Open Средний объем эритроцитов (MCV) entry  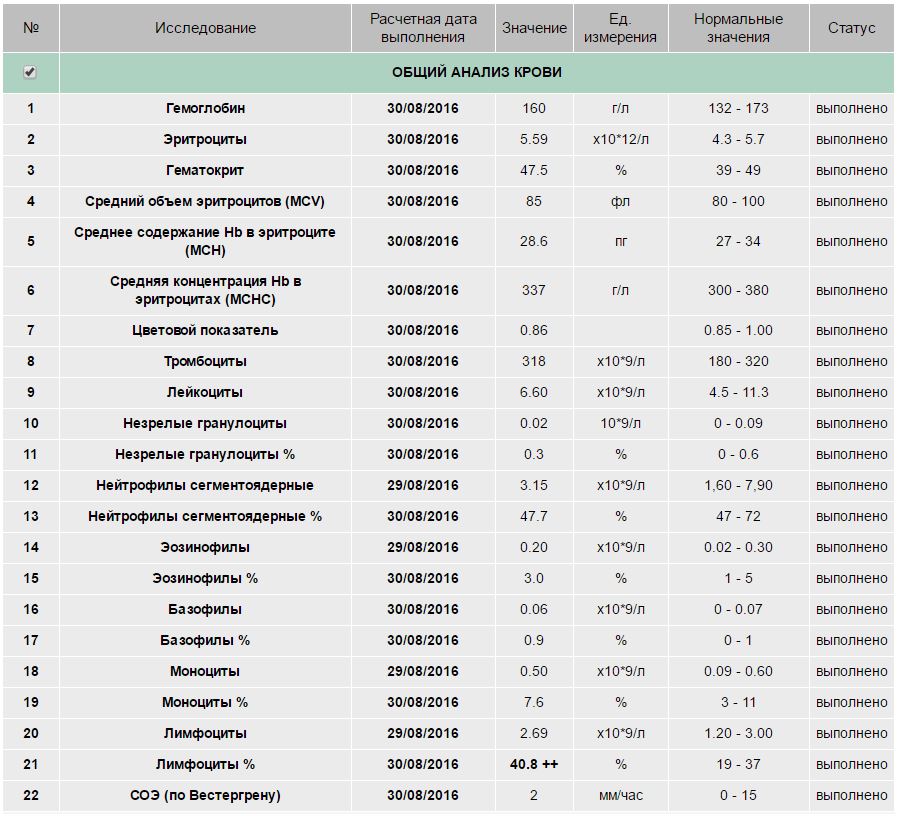click(205, 201)
